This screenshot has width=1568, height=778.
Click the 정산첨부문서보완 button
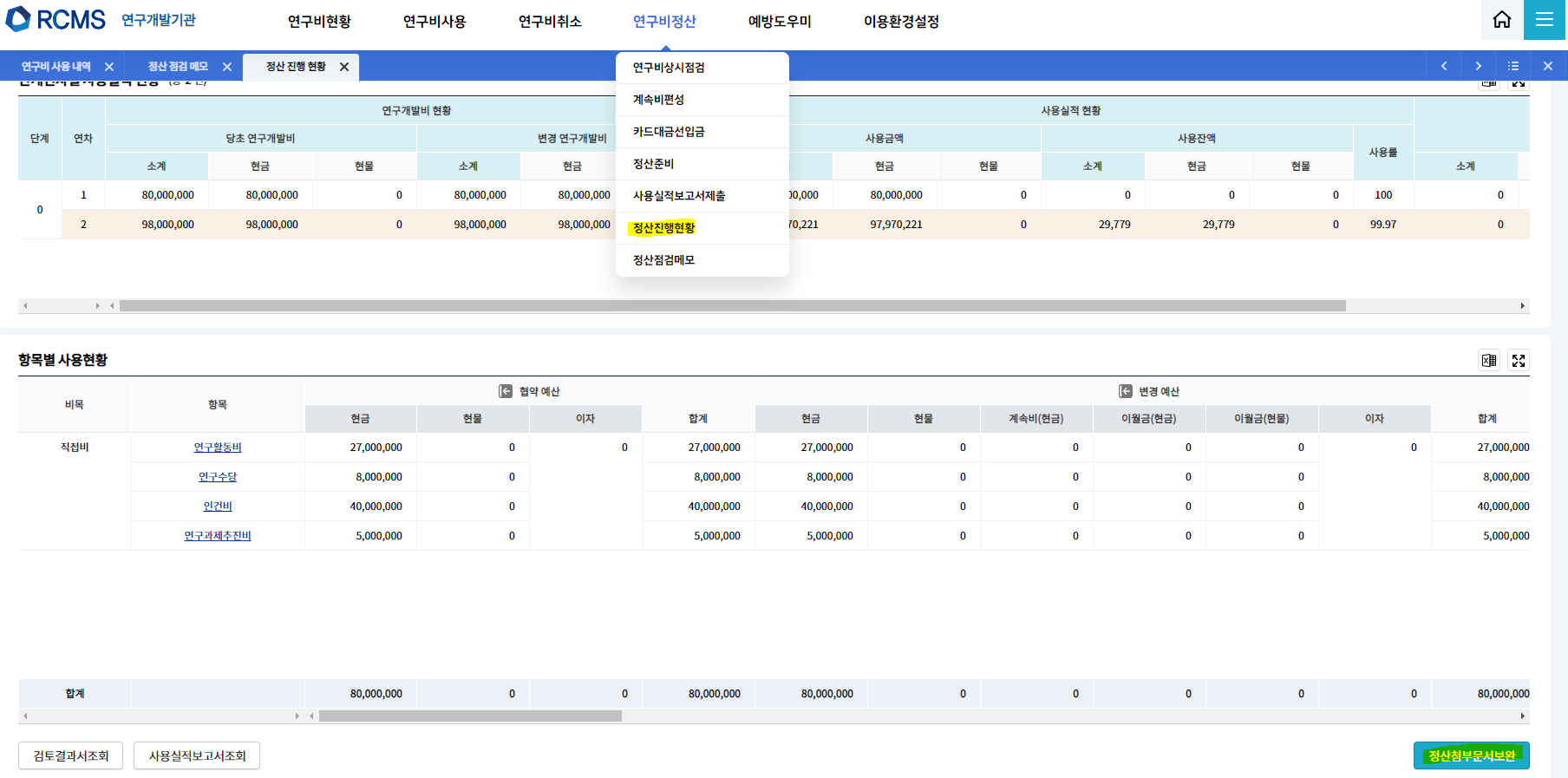pyautogui.click(x=1472, y=755)
